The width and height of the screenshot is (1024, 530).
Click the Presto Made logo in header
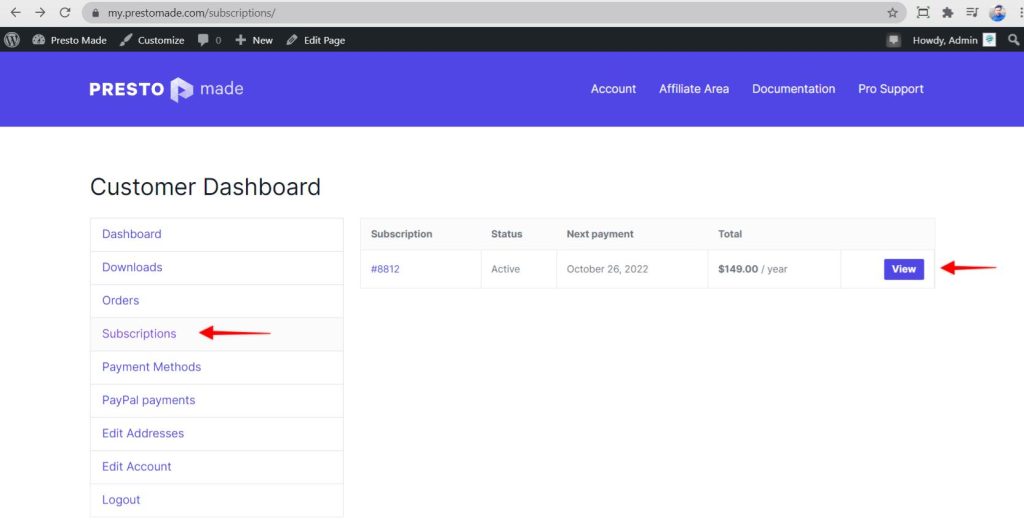pos(166,89)
